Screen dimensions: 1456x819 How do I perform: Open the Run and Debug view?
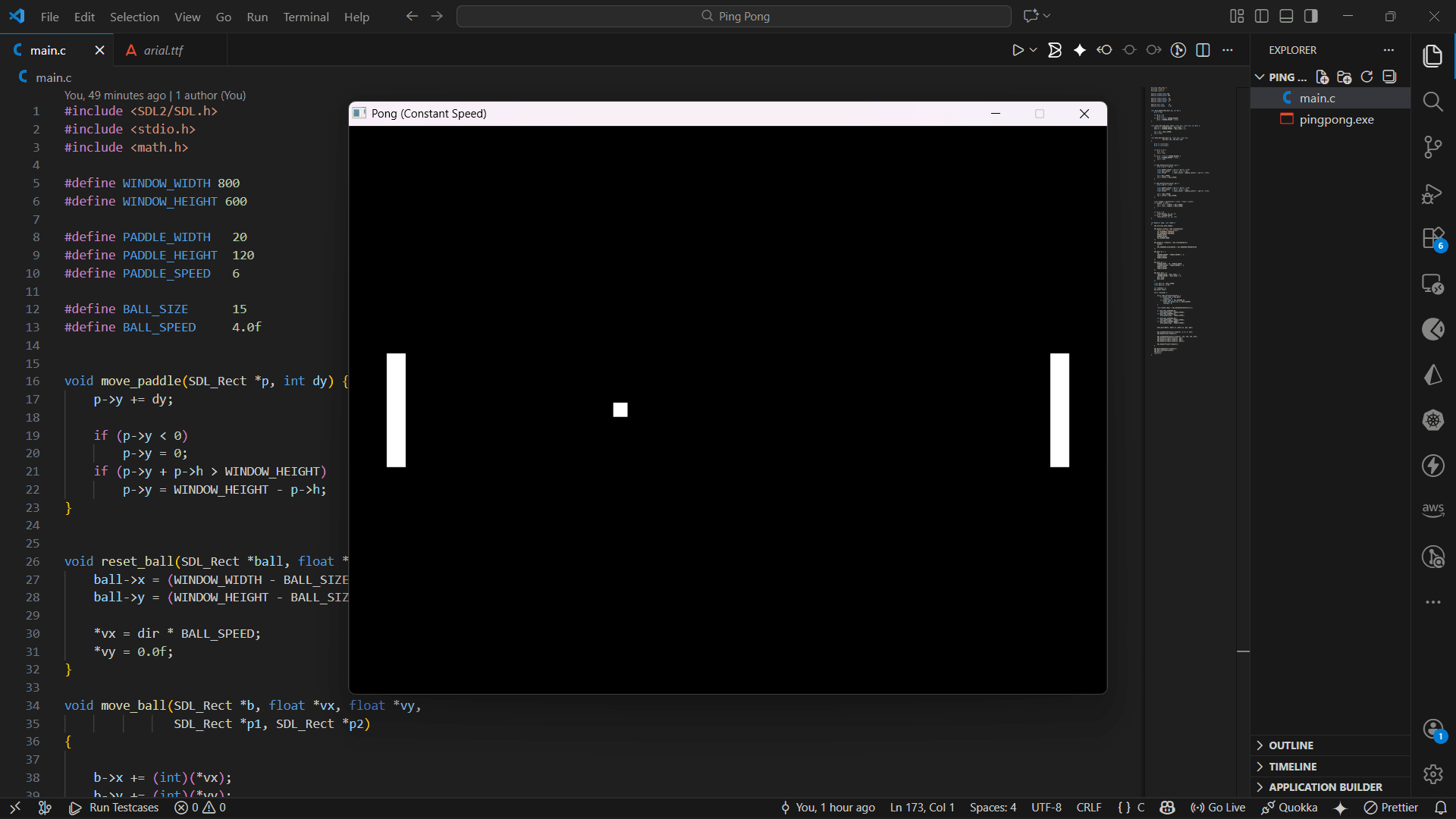pos(1433,194)
